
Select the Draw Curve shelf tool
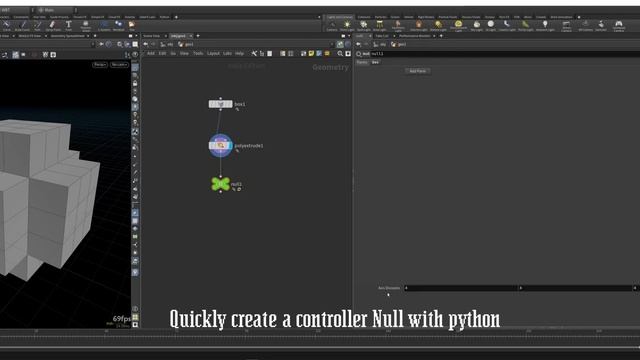tap(22, 26)
